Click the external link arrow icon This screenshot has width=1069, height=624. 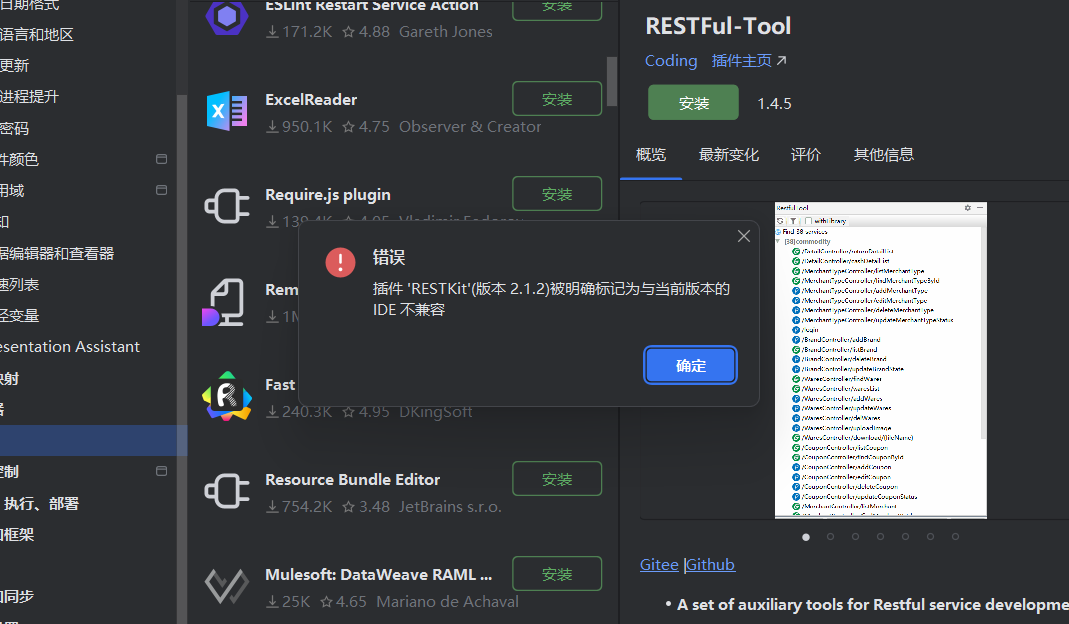[x=781, y=61]
